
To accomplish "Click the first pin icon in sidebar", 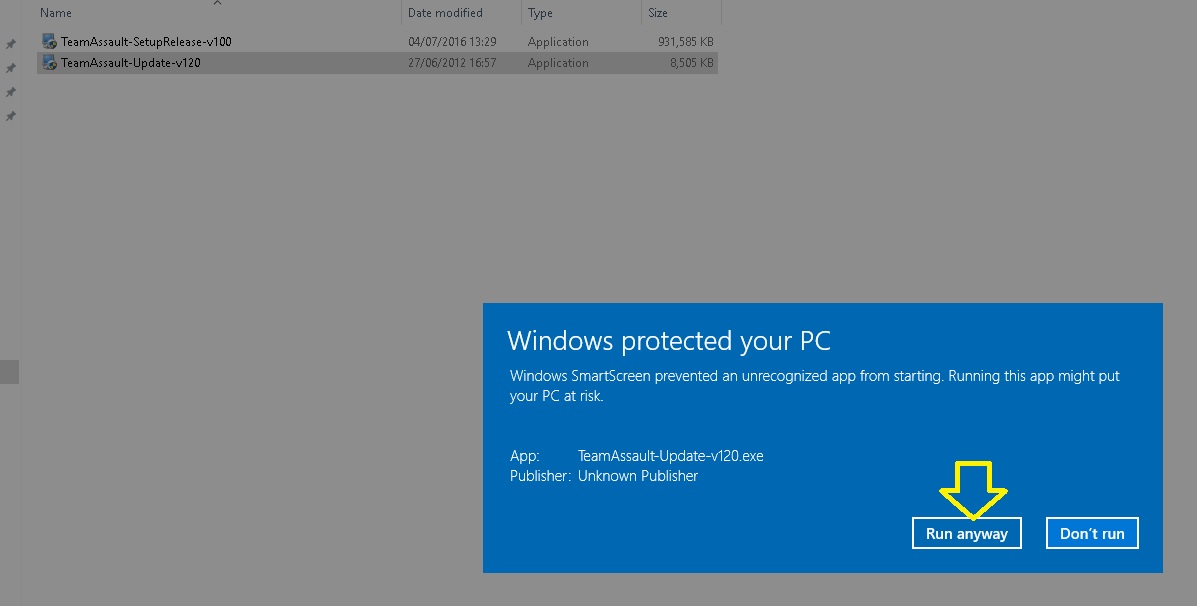I will (11, 44).
